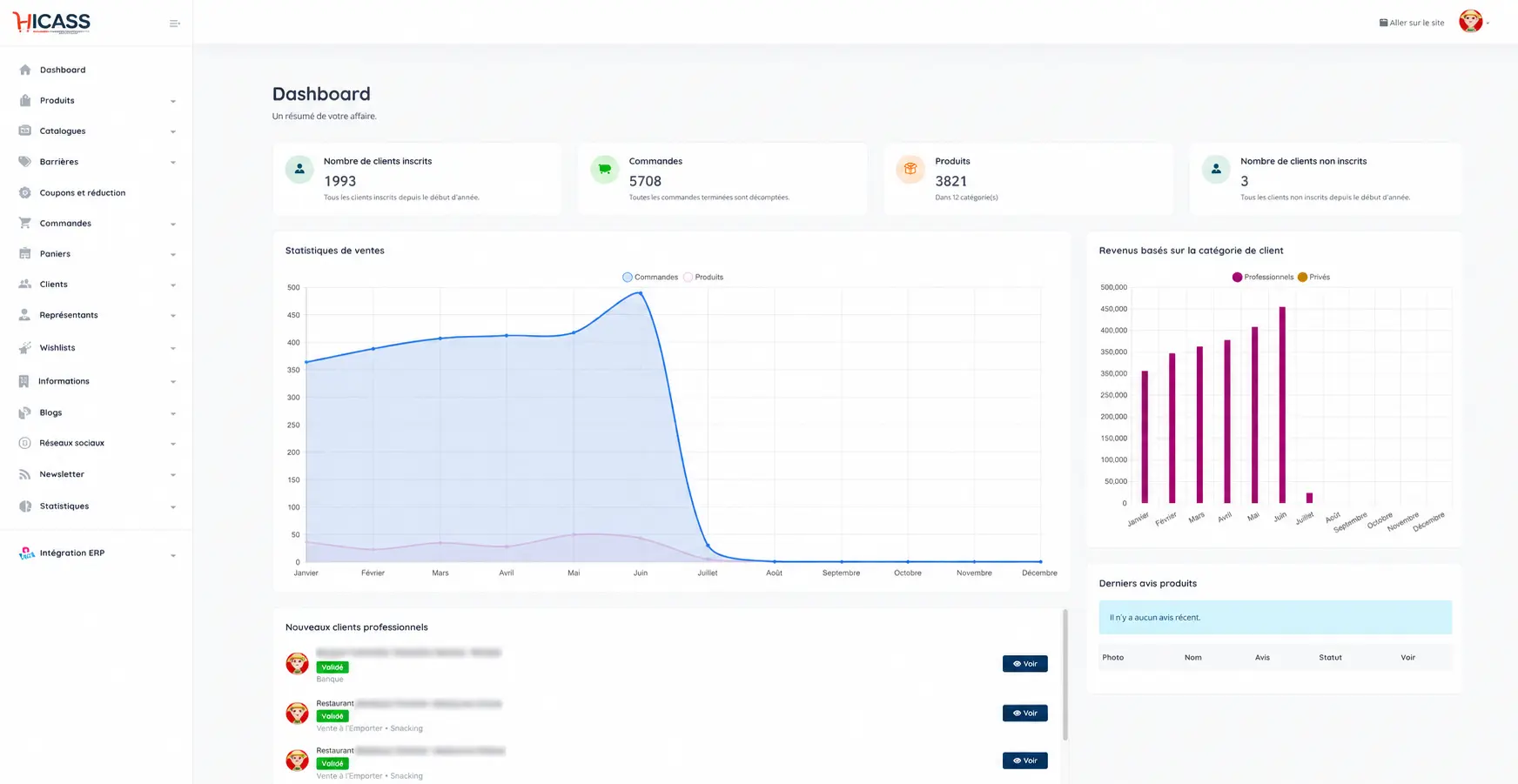This screenshot has height=784, width=1518.
Task: Toggle the Professionnels series in revenue chart legend
Action: tap(1263, 277)
